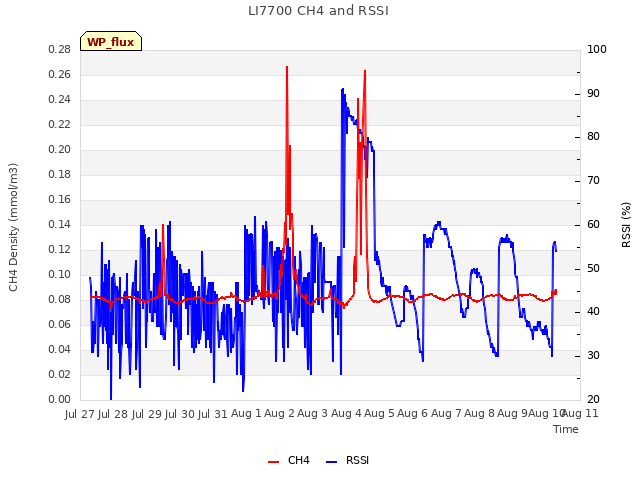Click the 0.00 left axis value
This screenshot has height=480, width=640.
60,400
